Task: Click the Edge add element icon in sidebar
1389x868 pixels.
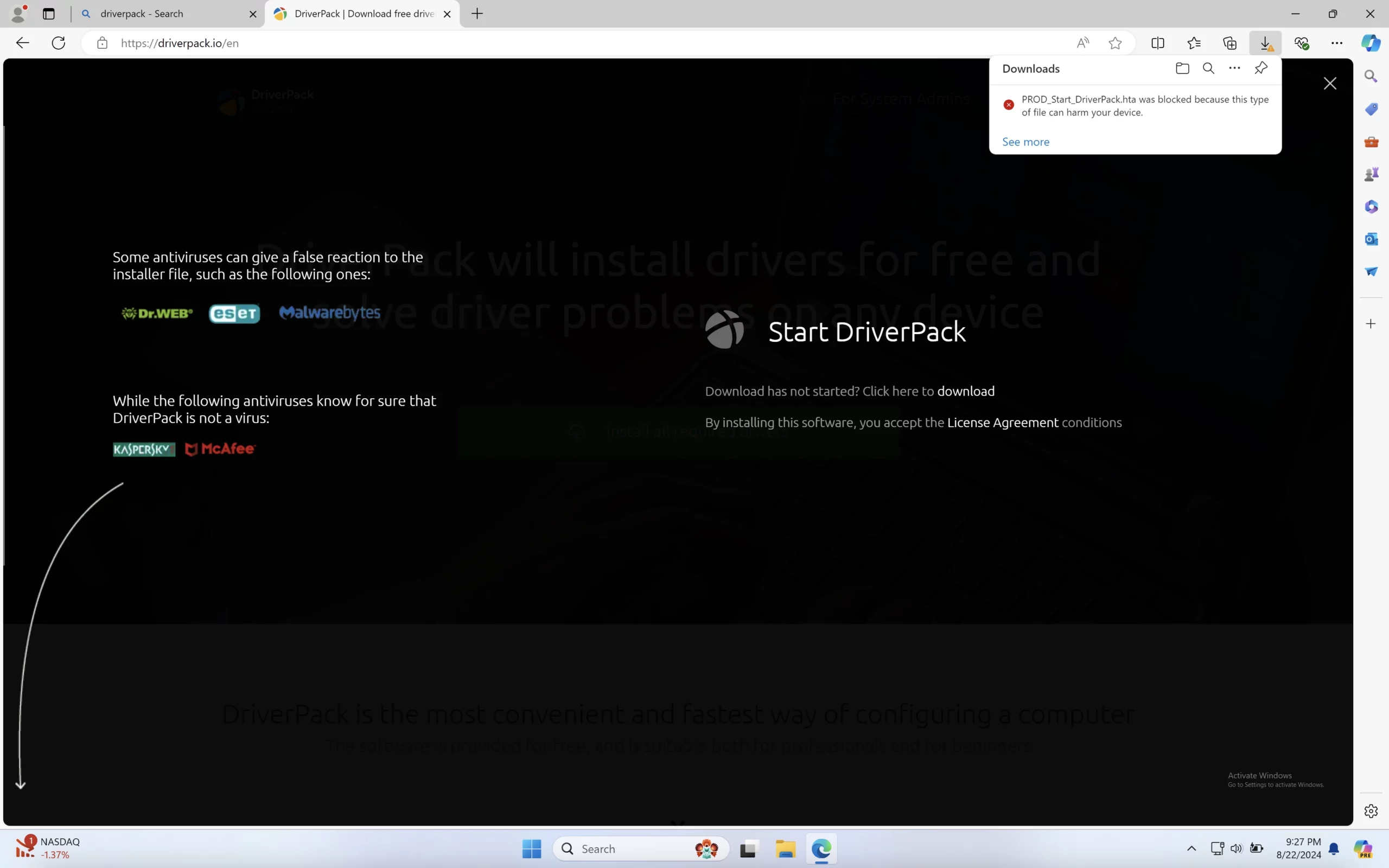Action: [1371, 322]
